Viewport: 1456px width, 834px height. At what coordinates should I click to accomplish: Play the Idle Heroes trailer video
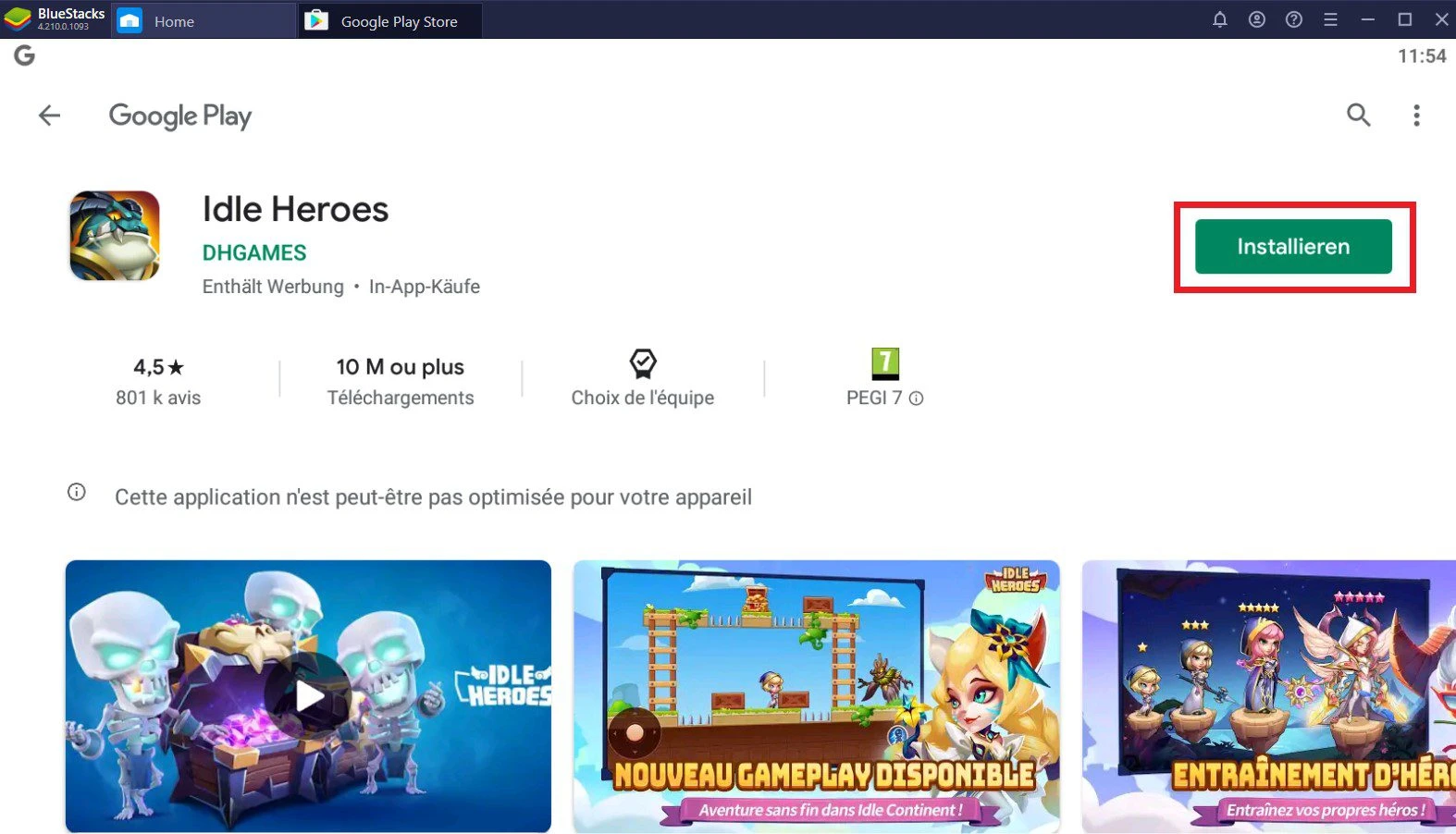pyautogui.click(x=308, y=696)
